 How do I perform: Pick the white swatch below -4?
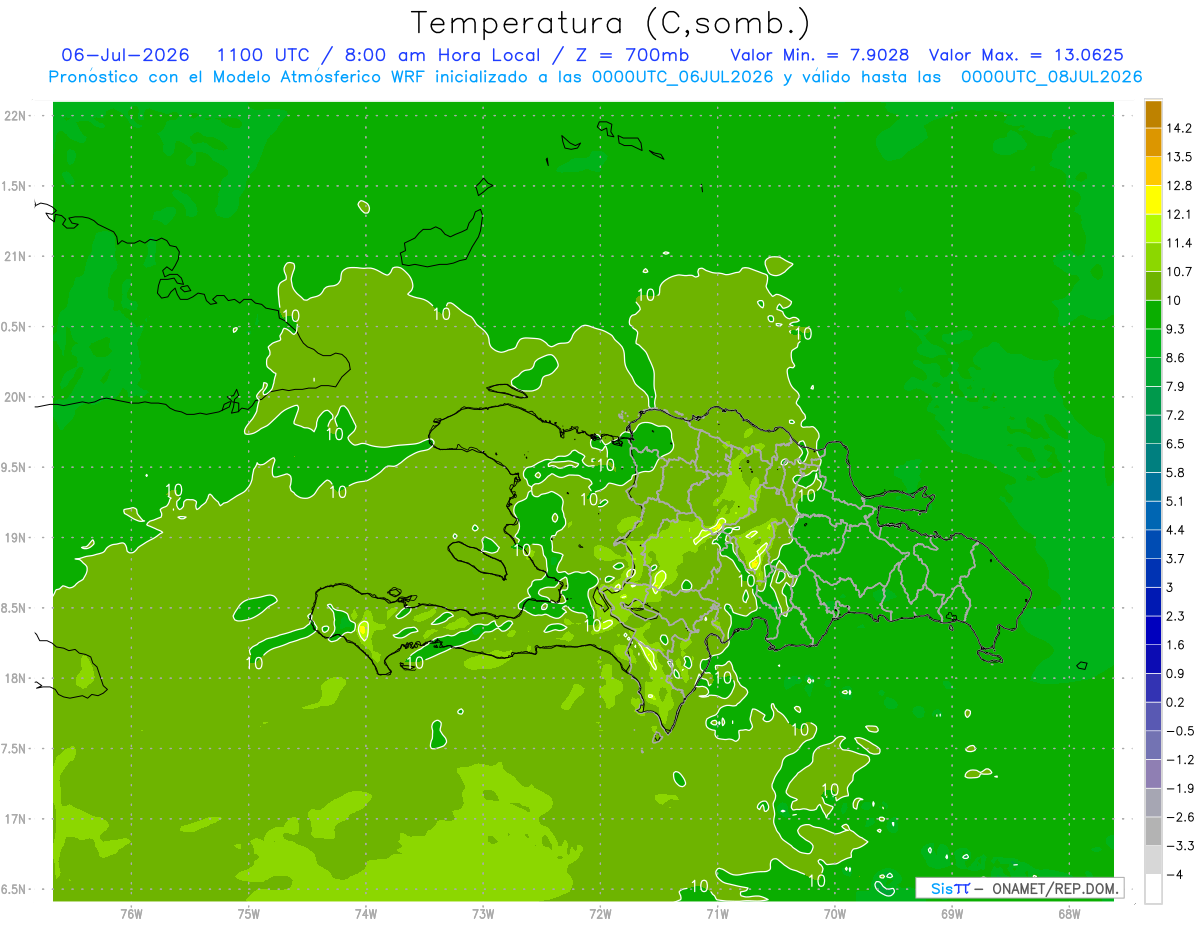pos(1153,889)
